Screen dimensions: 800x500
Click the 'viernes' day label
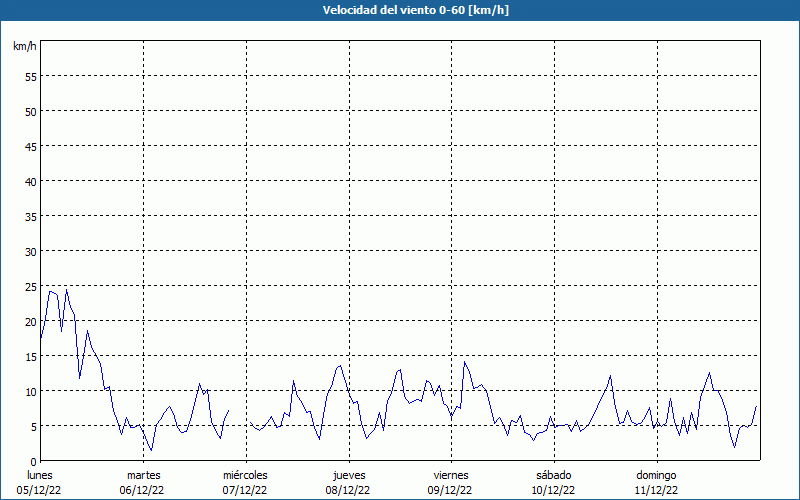point(451,476)
